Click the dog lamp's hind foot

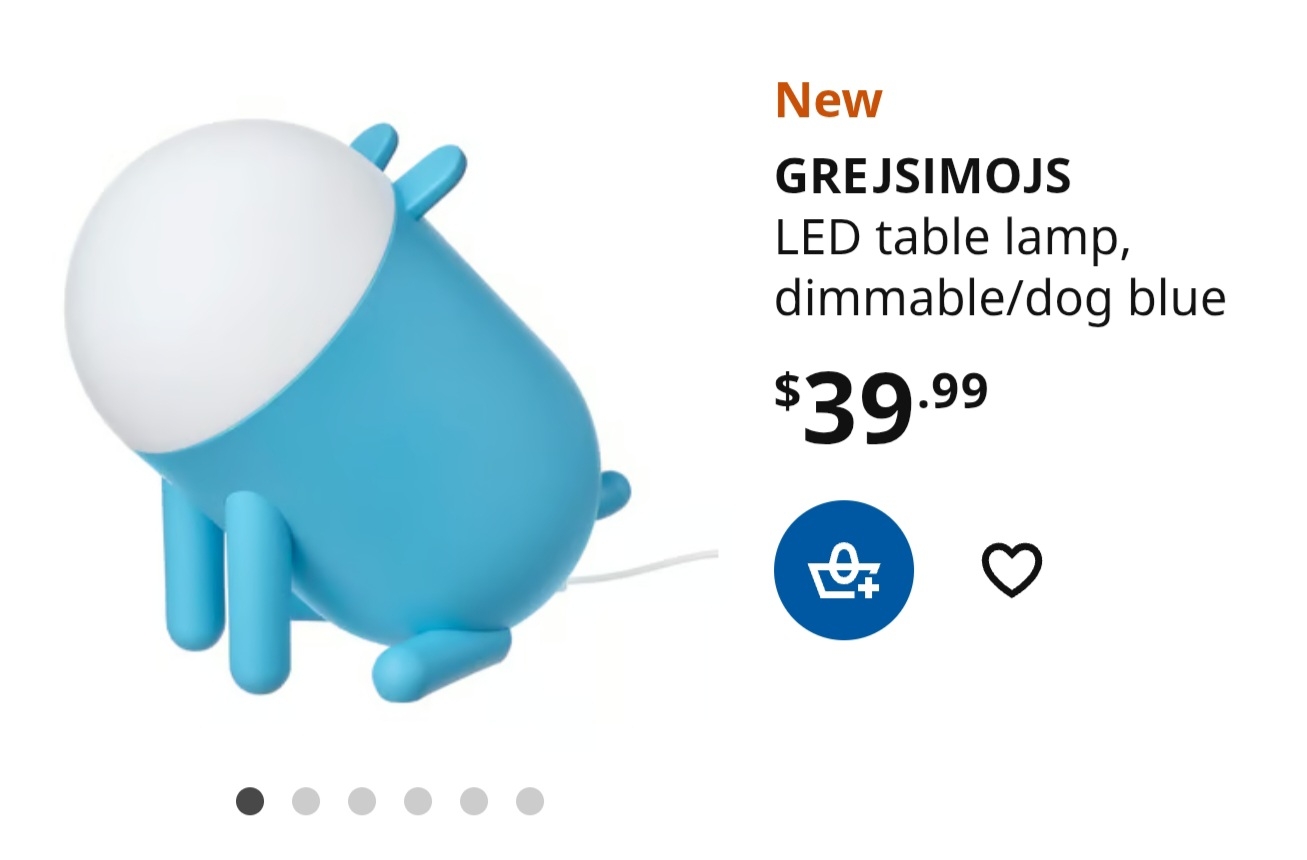coord(440,660)
